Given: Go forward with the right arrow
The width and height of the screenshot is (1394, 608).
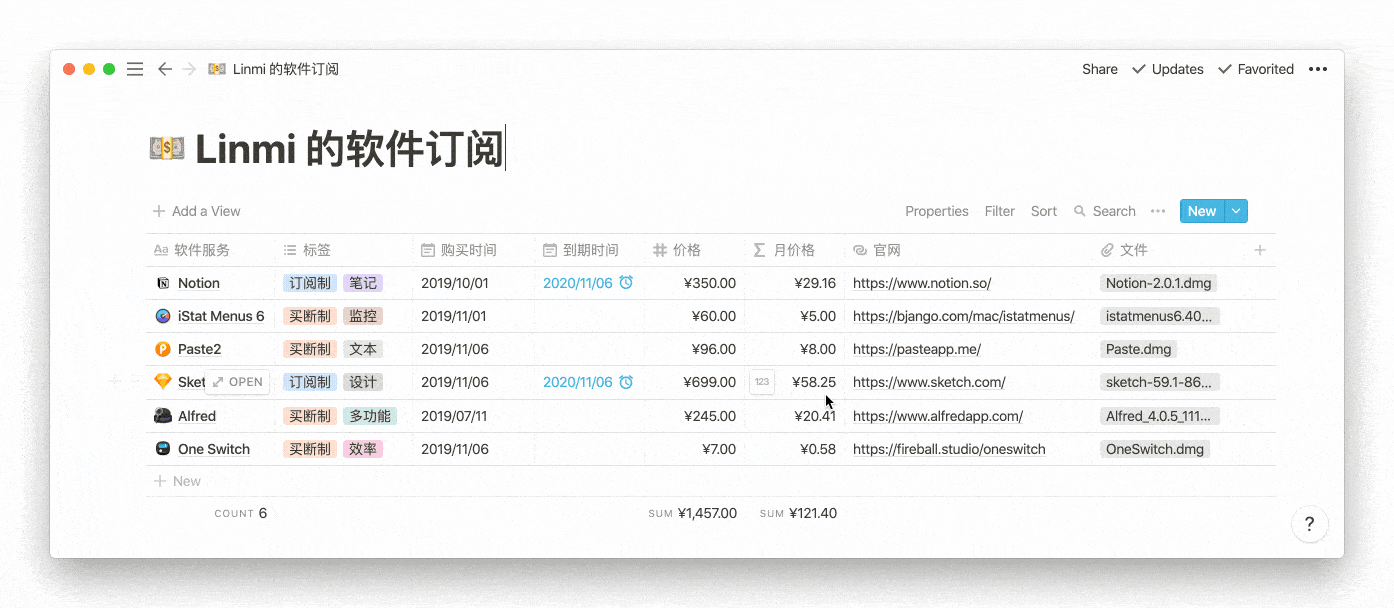Looking at the screenshot, I should click(x=189, y=69).
